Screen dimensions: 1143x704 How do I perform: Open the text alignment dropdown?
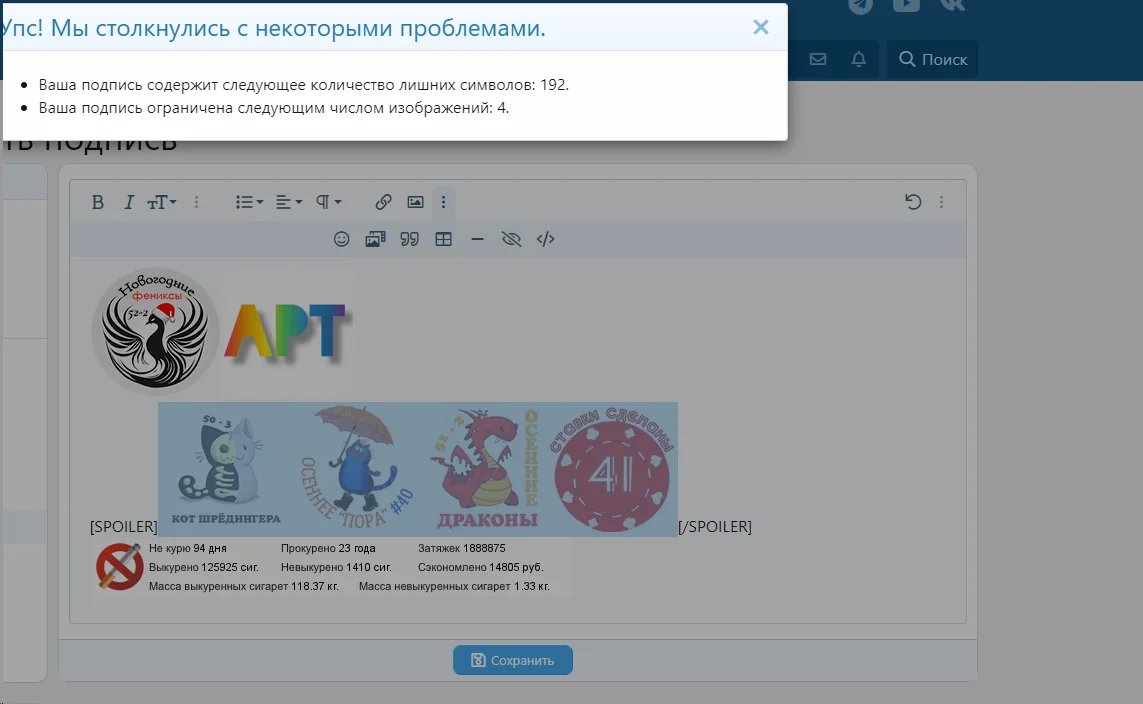[x=287, y=202]
